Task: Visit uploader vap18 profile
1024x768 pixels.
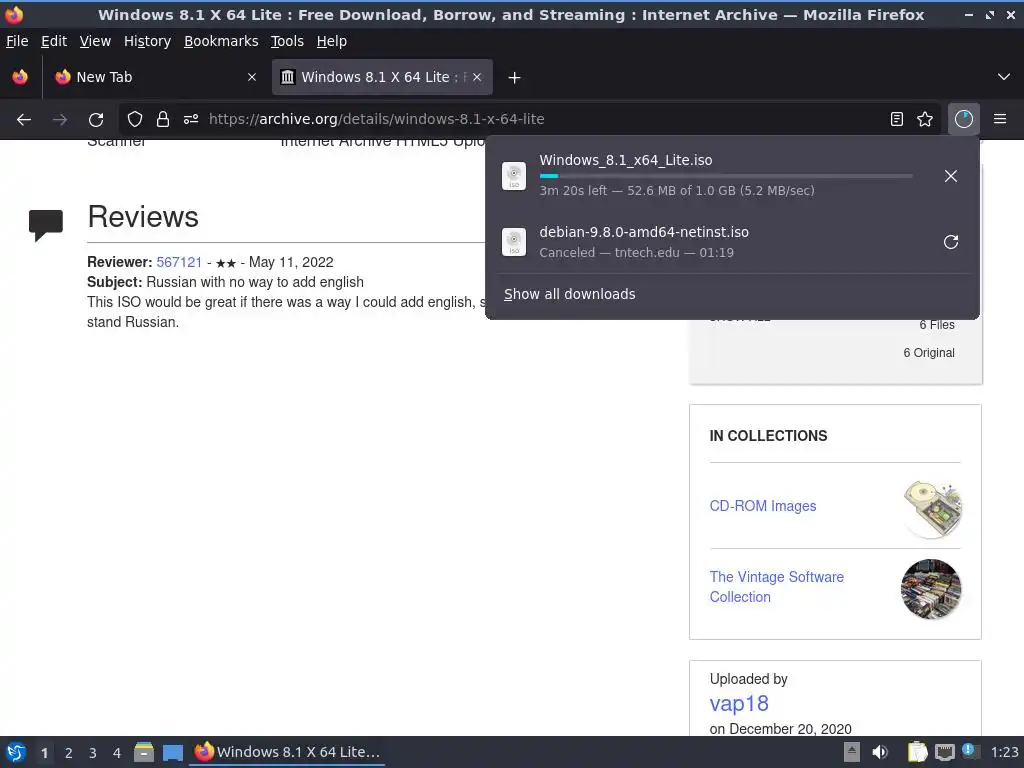Action: click(x=739, y=703)
